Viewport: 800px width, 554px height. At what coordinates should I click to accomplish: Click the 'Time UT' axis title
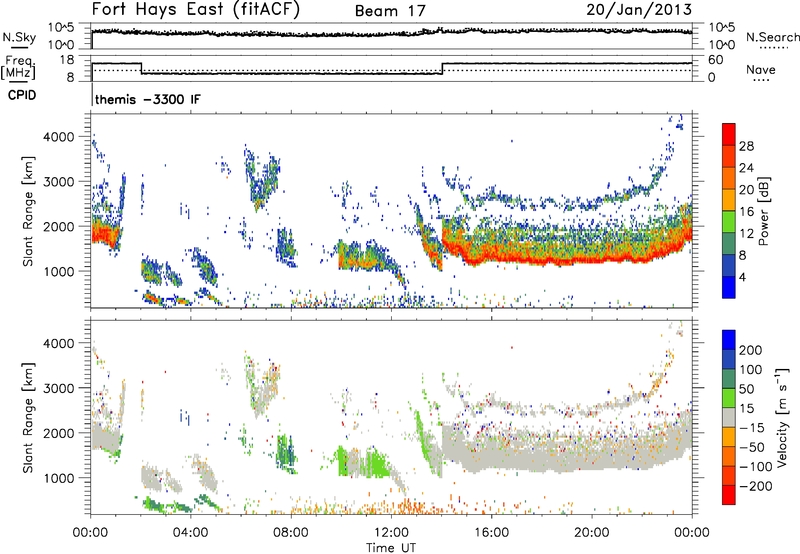coord(391,548)
